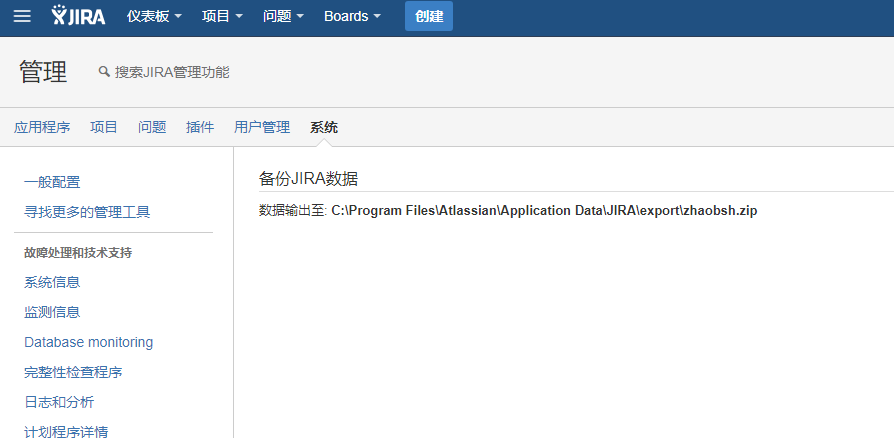Open the hamburger navigation menu icon
Image resolution: width=894 pixels, height=438 pixels.
click(x=22, y=16)
